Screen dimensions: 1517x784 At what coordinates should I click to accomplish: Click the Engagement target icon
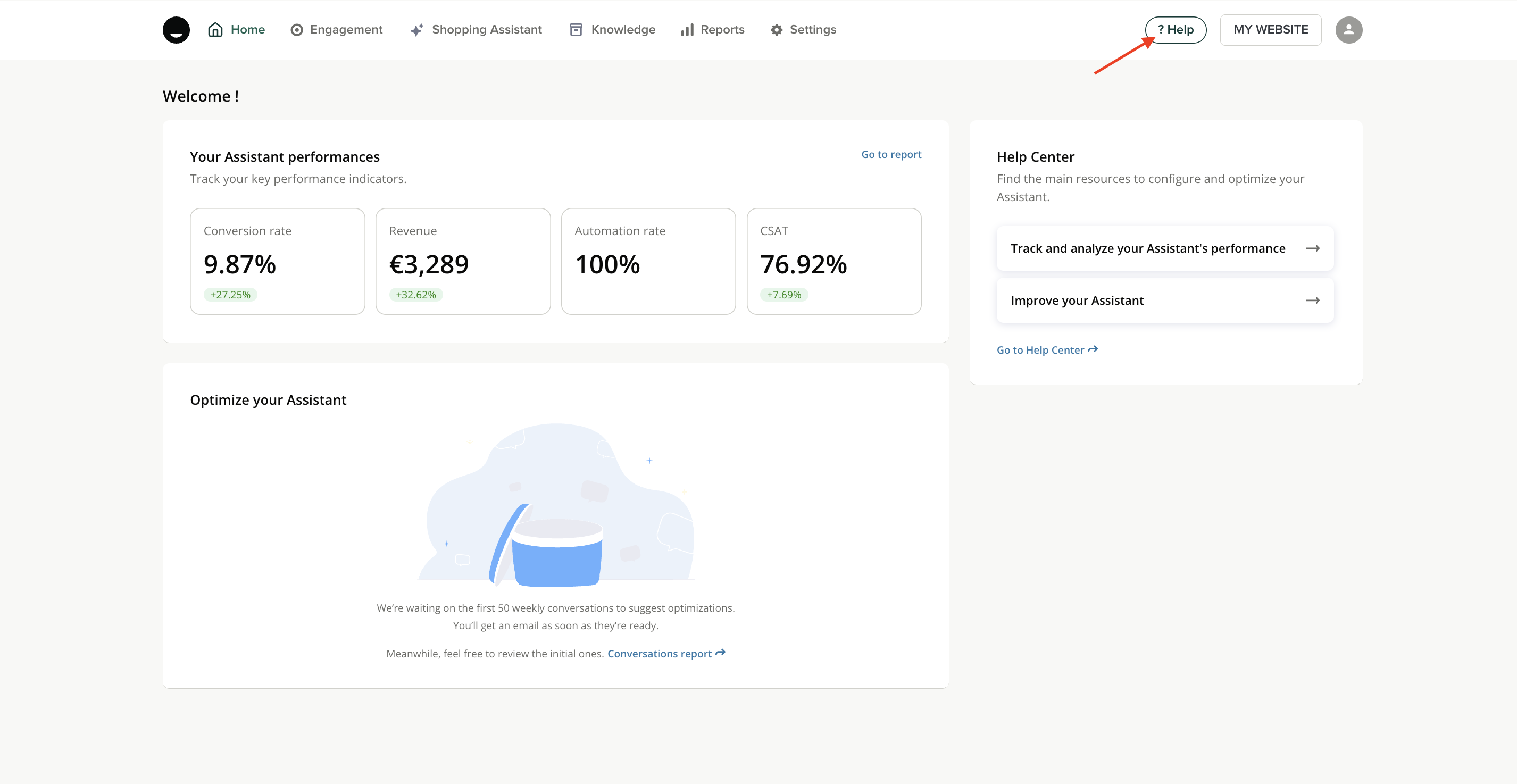297,30
